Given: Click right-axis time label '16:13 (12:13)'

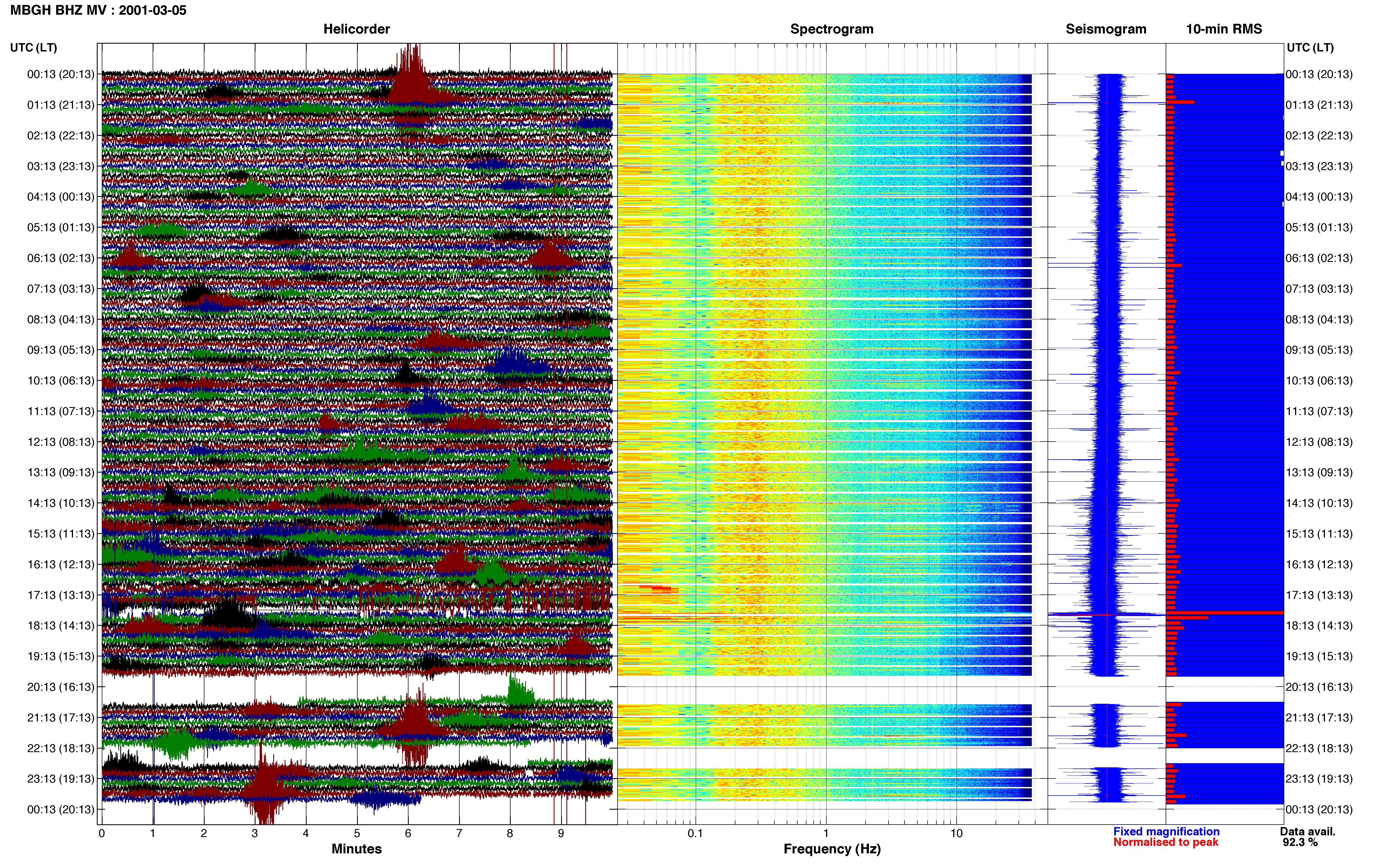Looking at the screenshot, I should click(x=1319, y=564).
